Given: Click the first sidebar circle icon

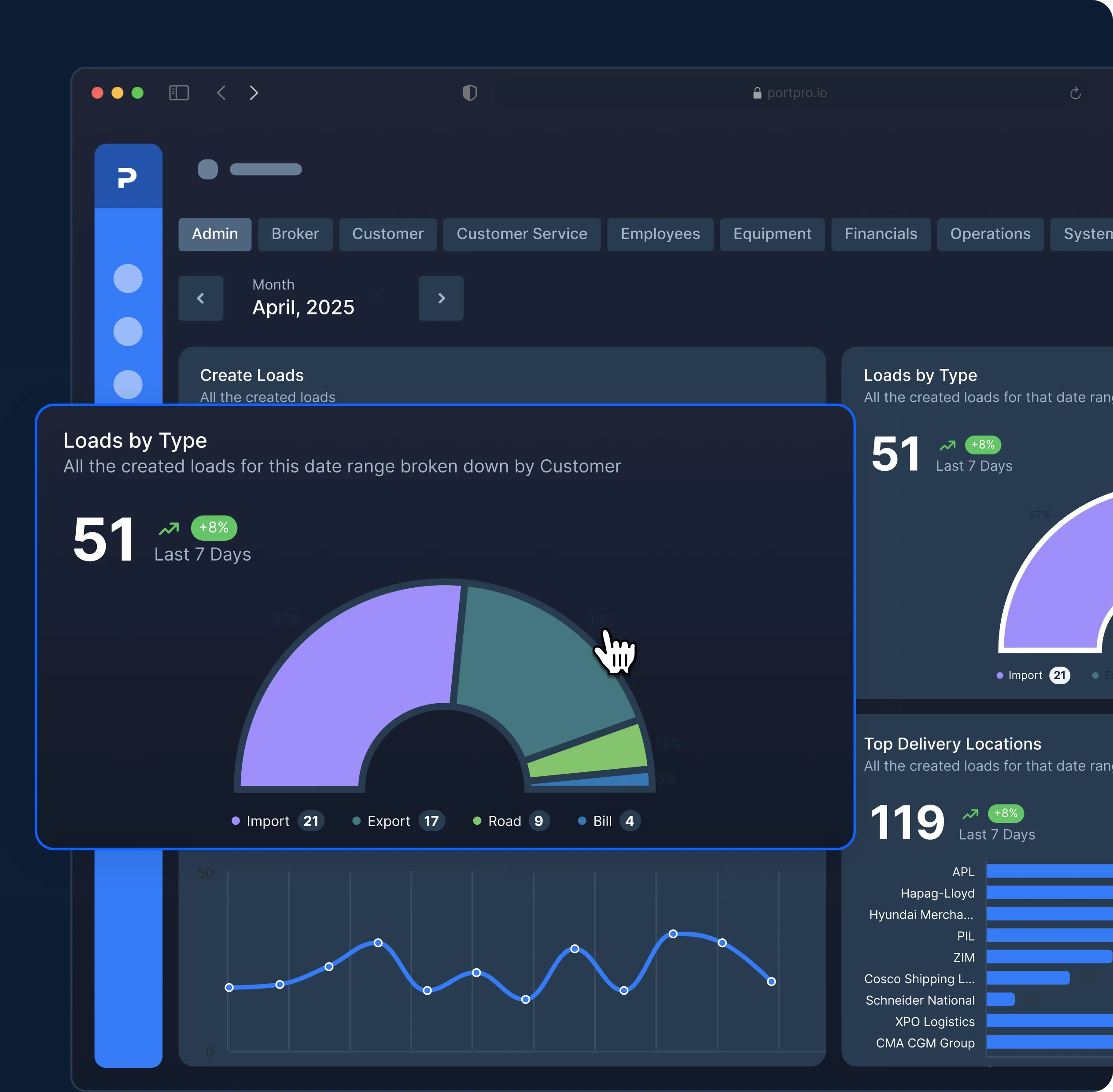Looking at the screenshot, I should [128, 279].
